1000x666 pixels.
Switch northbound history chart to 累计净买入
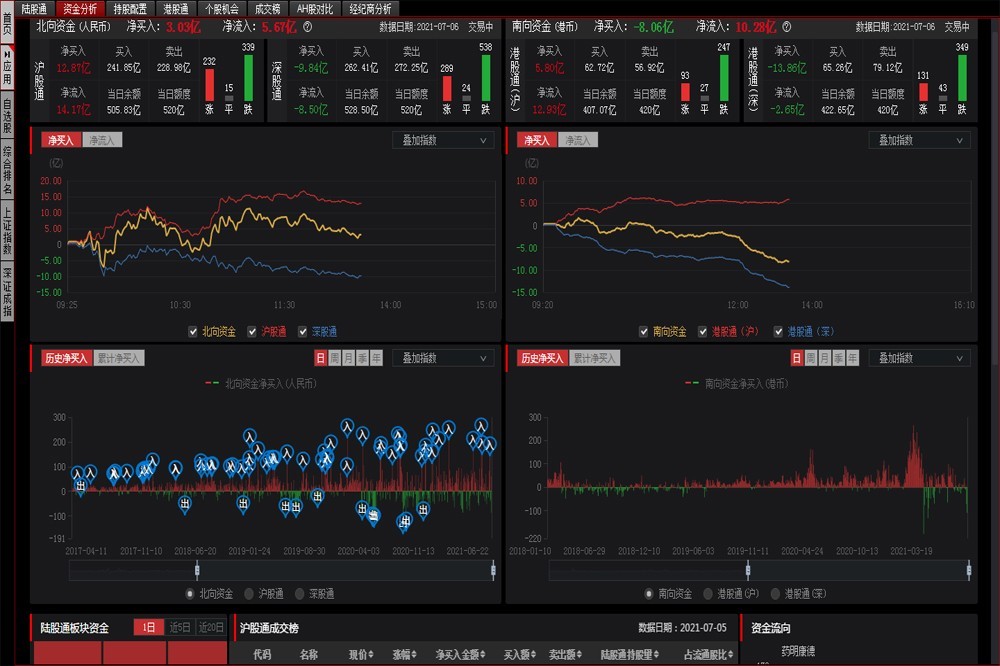(x=119, y=359)
